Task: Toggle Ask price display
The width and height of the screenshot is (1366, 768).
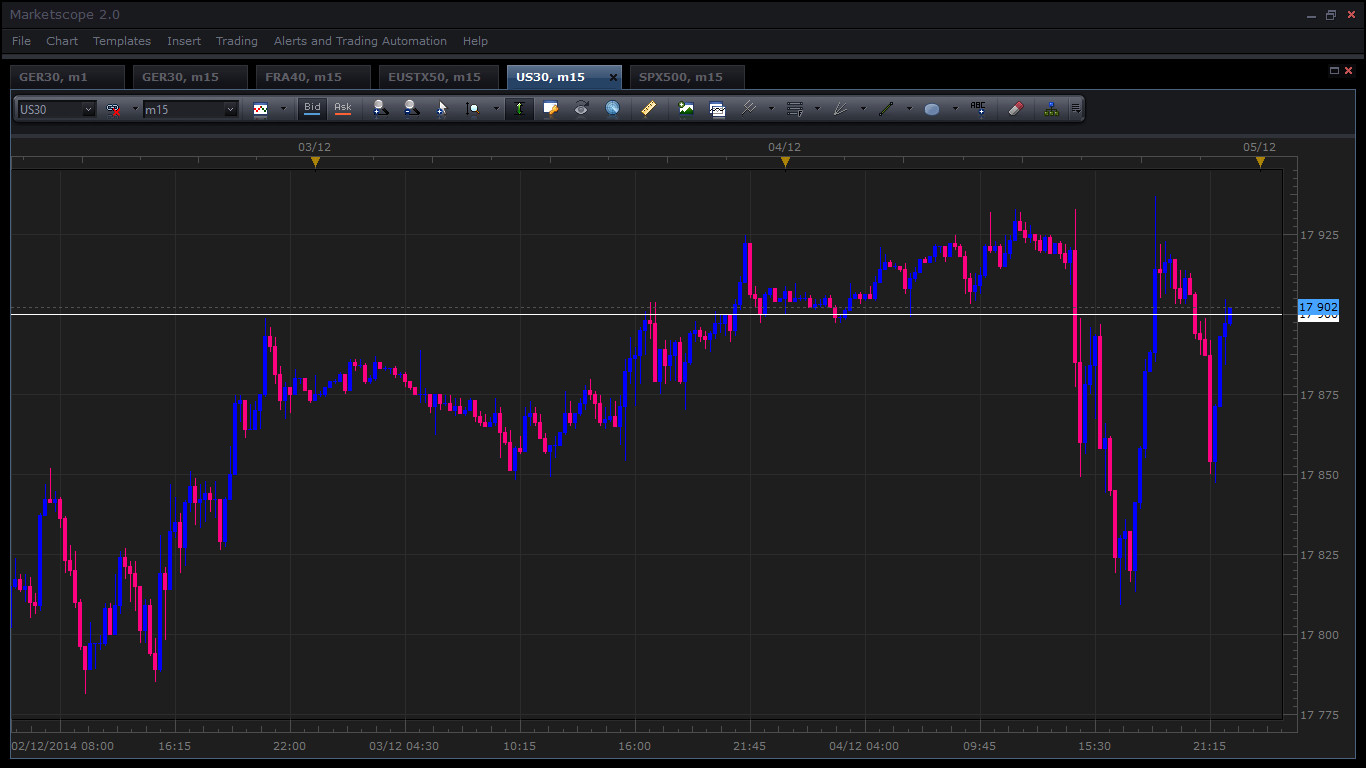Action: [x=343, y=109]
